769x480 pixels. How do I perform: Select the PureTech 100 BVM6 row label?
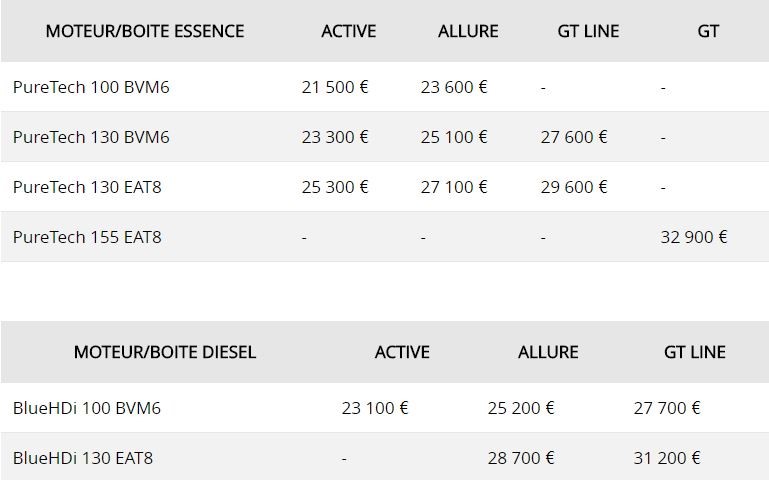pos(91,87)
